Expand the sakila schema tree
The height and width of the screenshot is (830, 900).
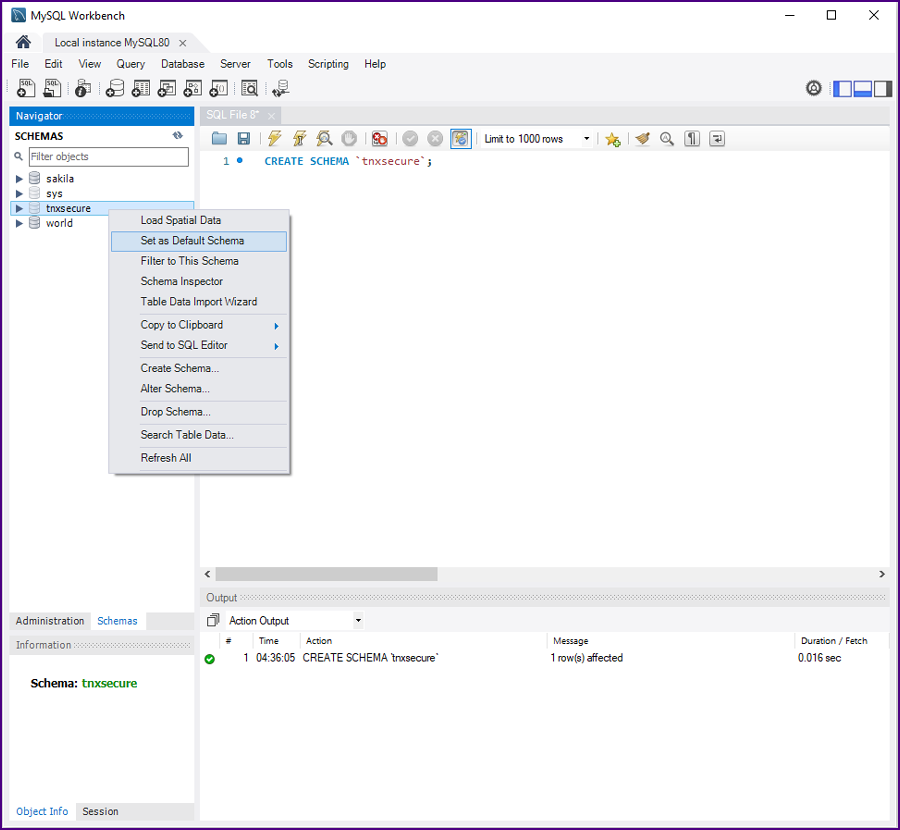click(x=19, y=179)
